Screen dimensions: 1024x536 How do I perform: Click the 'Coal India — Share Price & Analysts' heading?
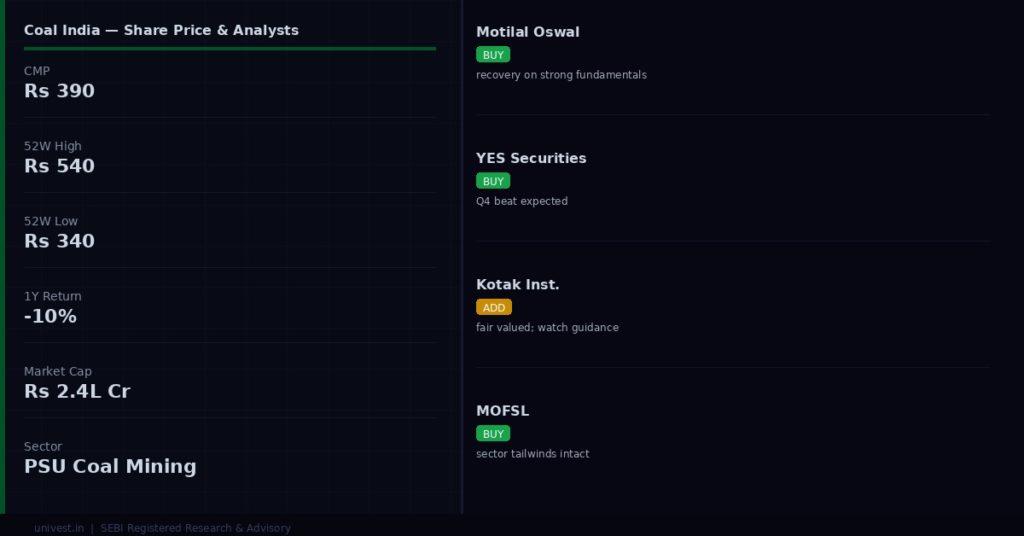tap(161, 30)
